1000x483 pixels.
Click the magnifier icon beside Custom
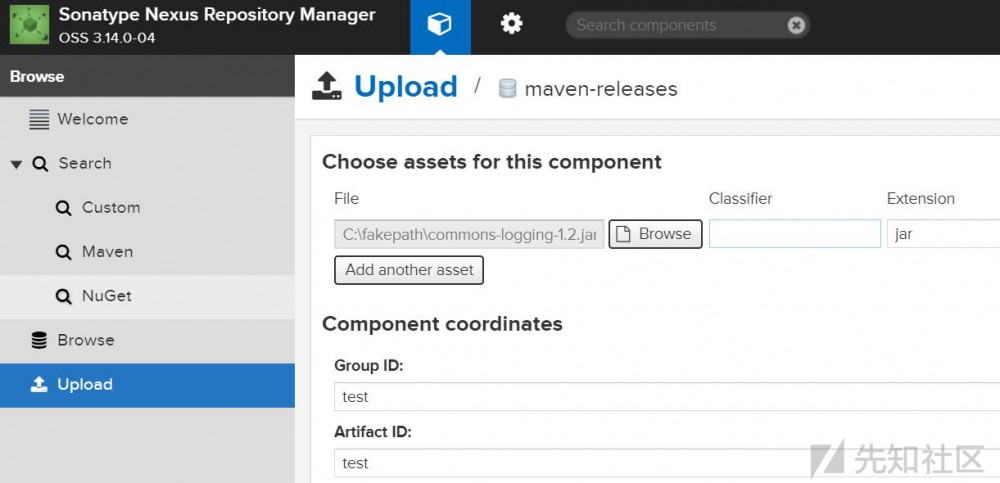point(63,208)
